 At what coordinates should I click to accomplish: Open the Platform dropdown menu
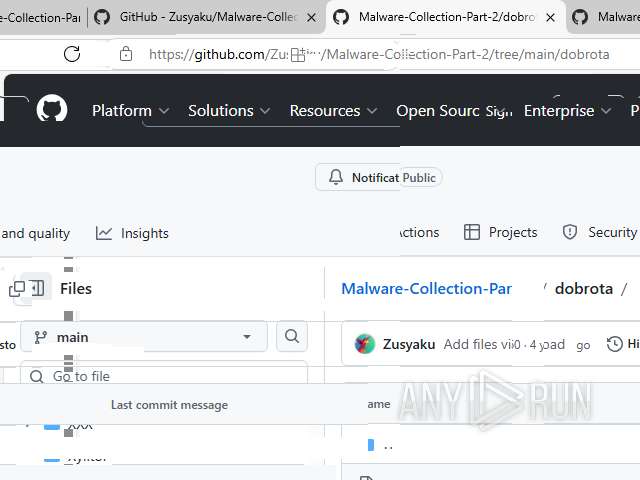coord(130,111)
